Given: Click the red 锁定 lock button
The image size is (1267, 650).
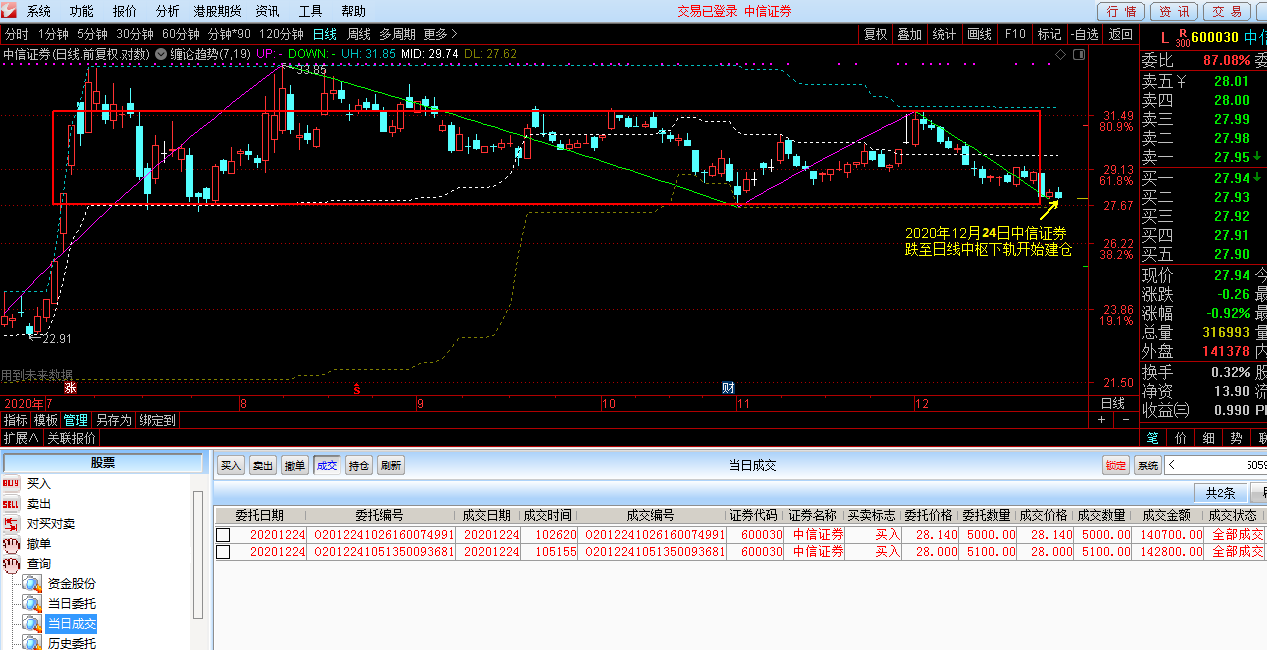Looking at the screenshot, I should click(x=1116, y=465).
